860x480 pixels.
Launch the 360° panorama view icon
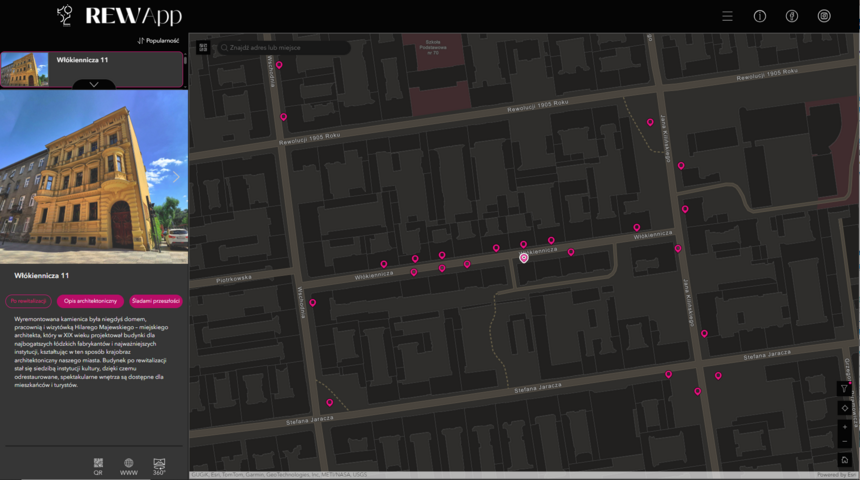click(159, 465)
